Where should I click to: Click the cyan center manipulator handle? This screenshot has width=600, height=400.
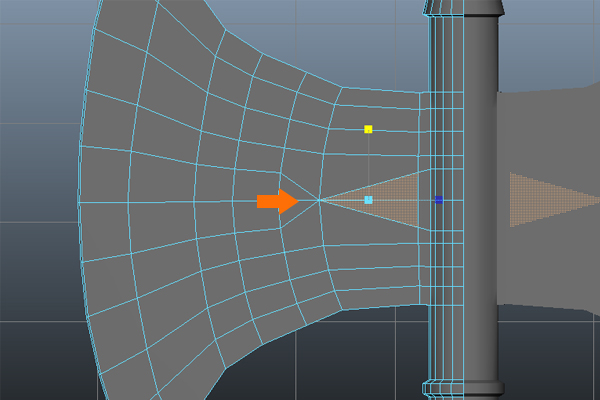(368, 200)
